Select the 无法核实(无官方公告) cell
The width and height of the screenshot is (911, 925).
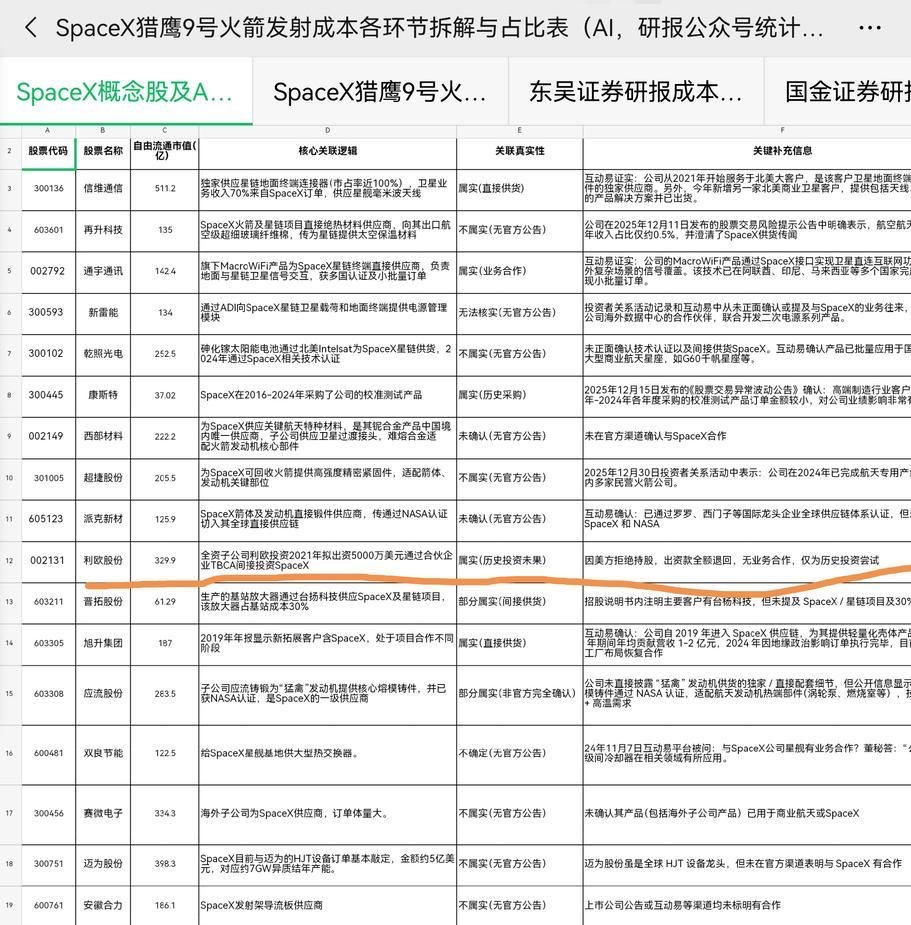[519, 313]
